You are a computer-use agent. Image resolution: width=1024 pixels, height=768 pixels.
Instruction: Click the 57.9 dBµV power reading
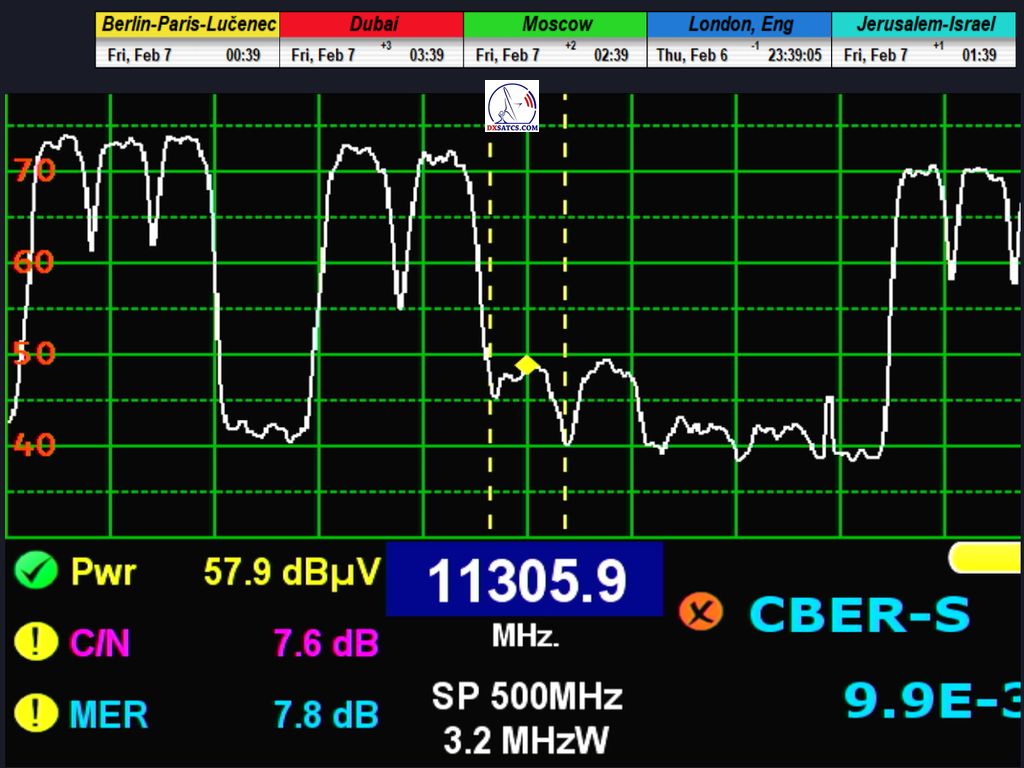(291, 572)
